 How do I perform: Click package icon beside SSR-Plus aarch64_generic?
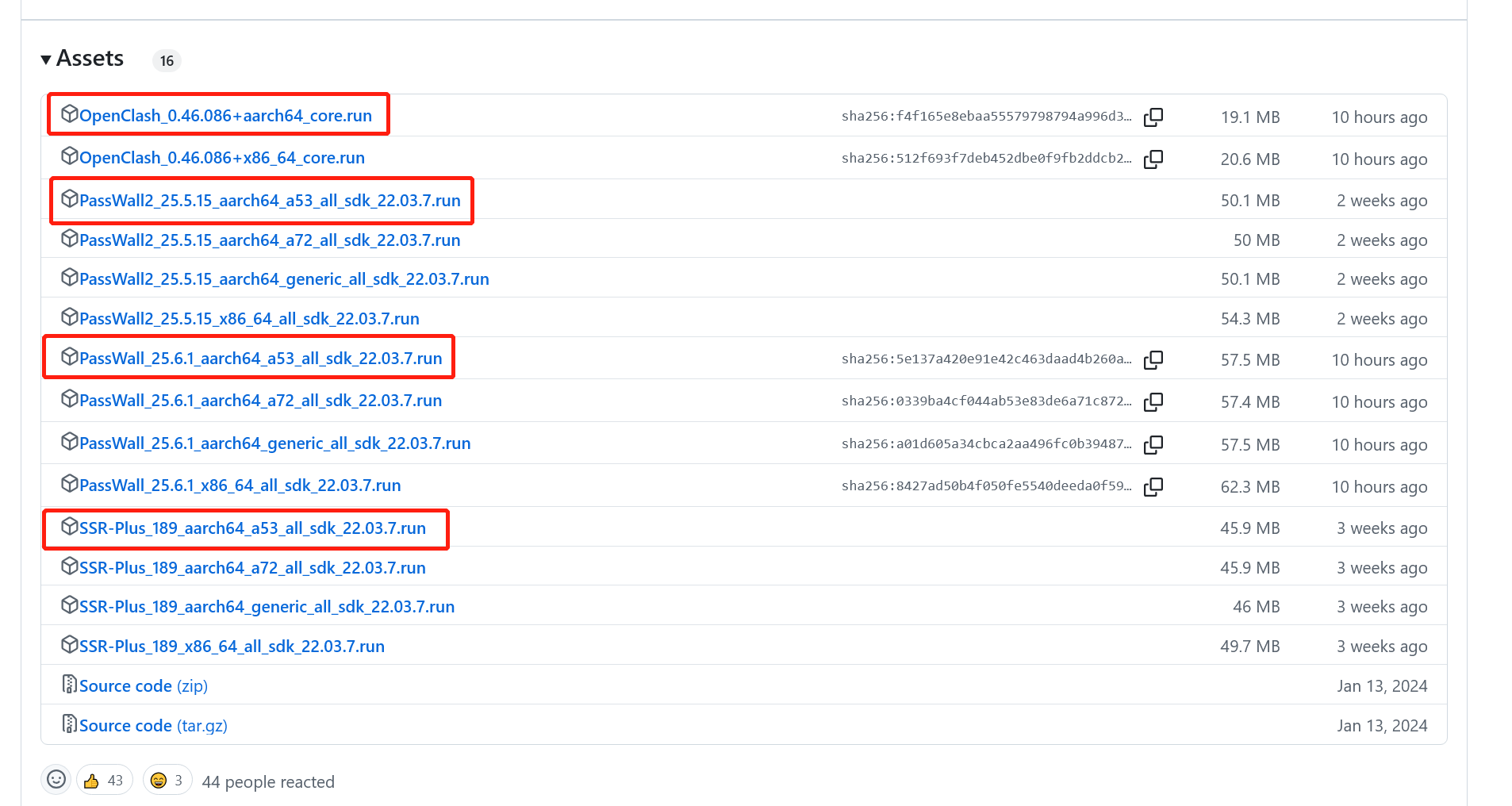(70, 604)
